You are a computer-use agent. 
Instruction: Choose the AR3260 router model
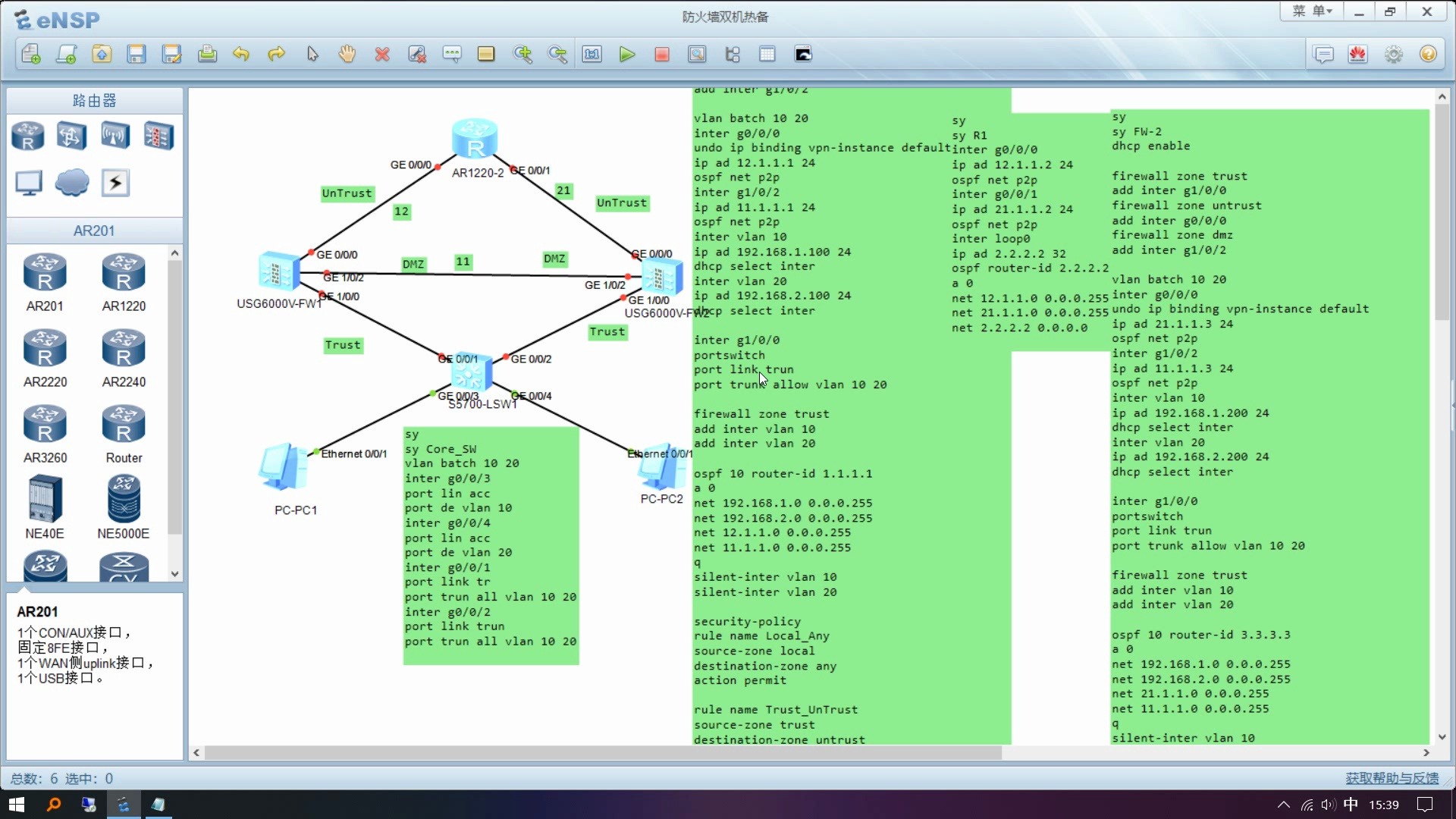click(x=45, y=435)
